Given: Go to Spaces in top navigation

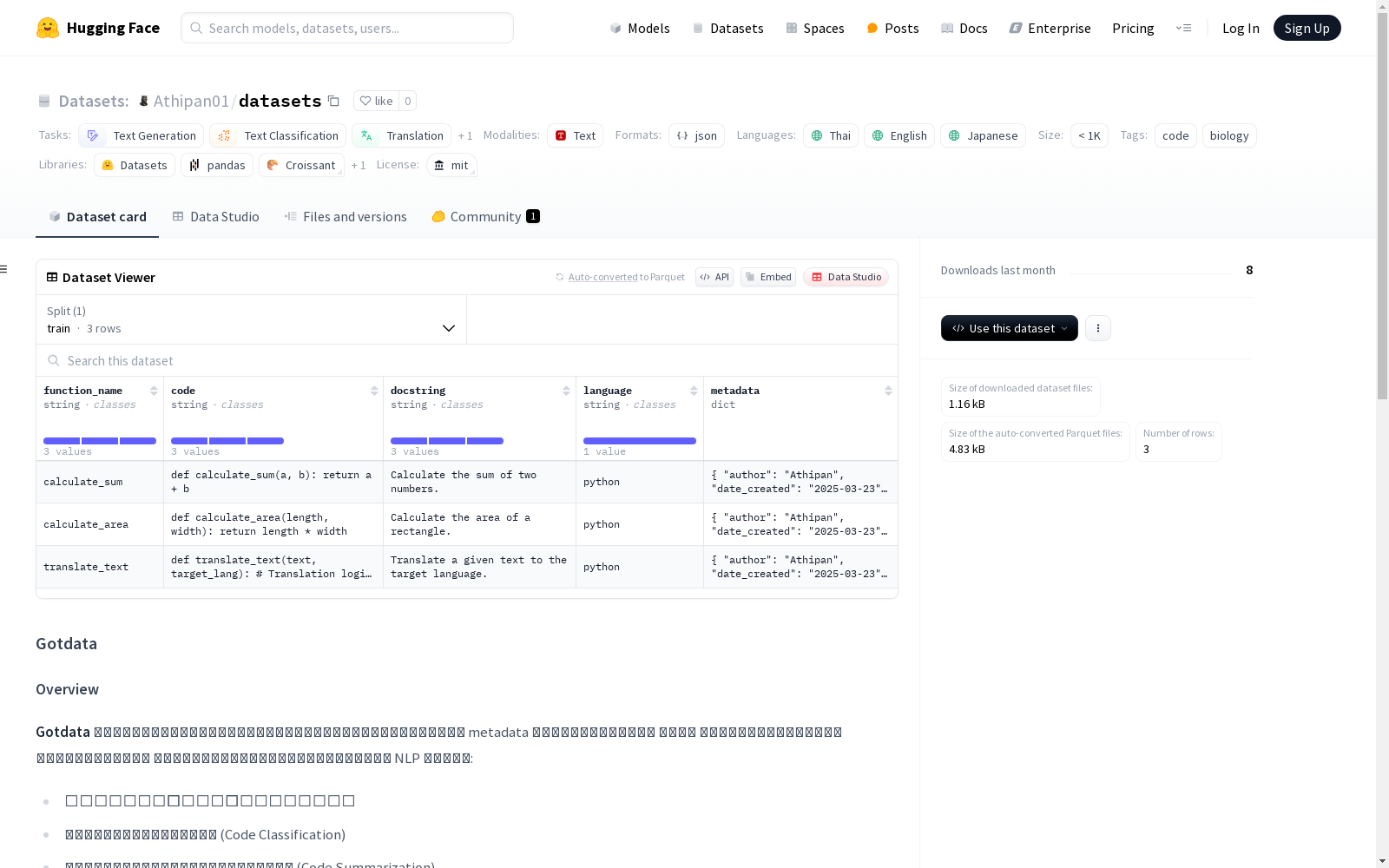Looking at the screenshot, I should pyautogui.click(x=815, y=28).
